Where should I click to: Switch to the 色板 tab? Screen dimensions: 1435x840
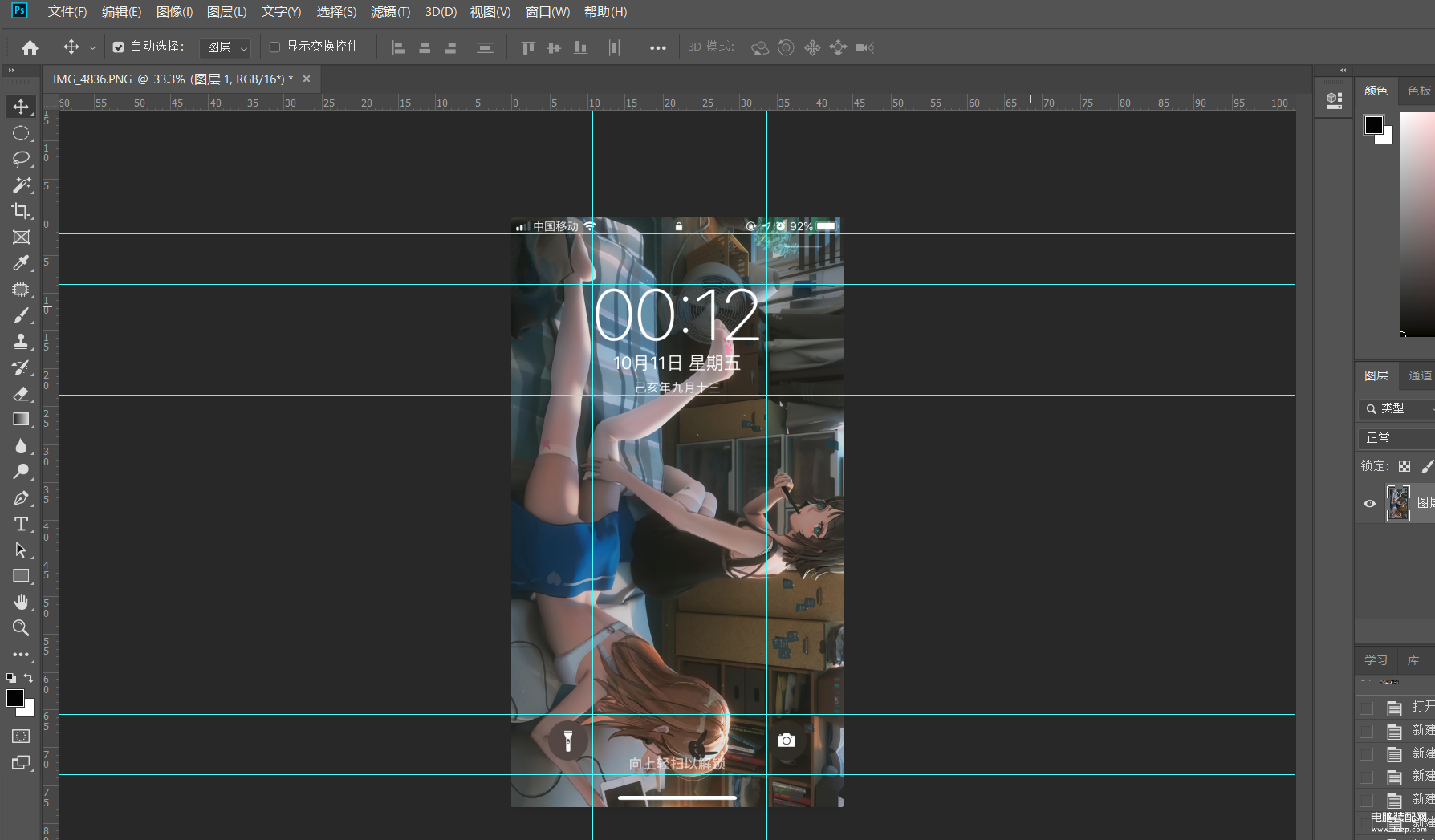tap(1419, 91)
